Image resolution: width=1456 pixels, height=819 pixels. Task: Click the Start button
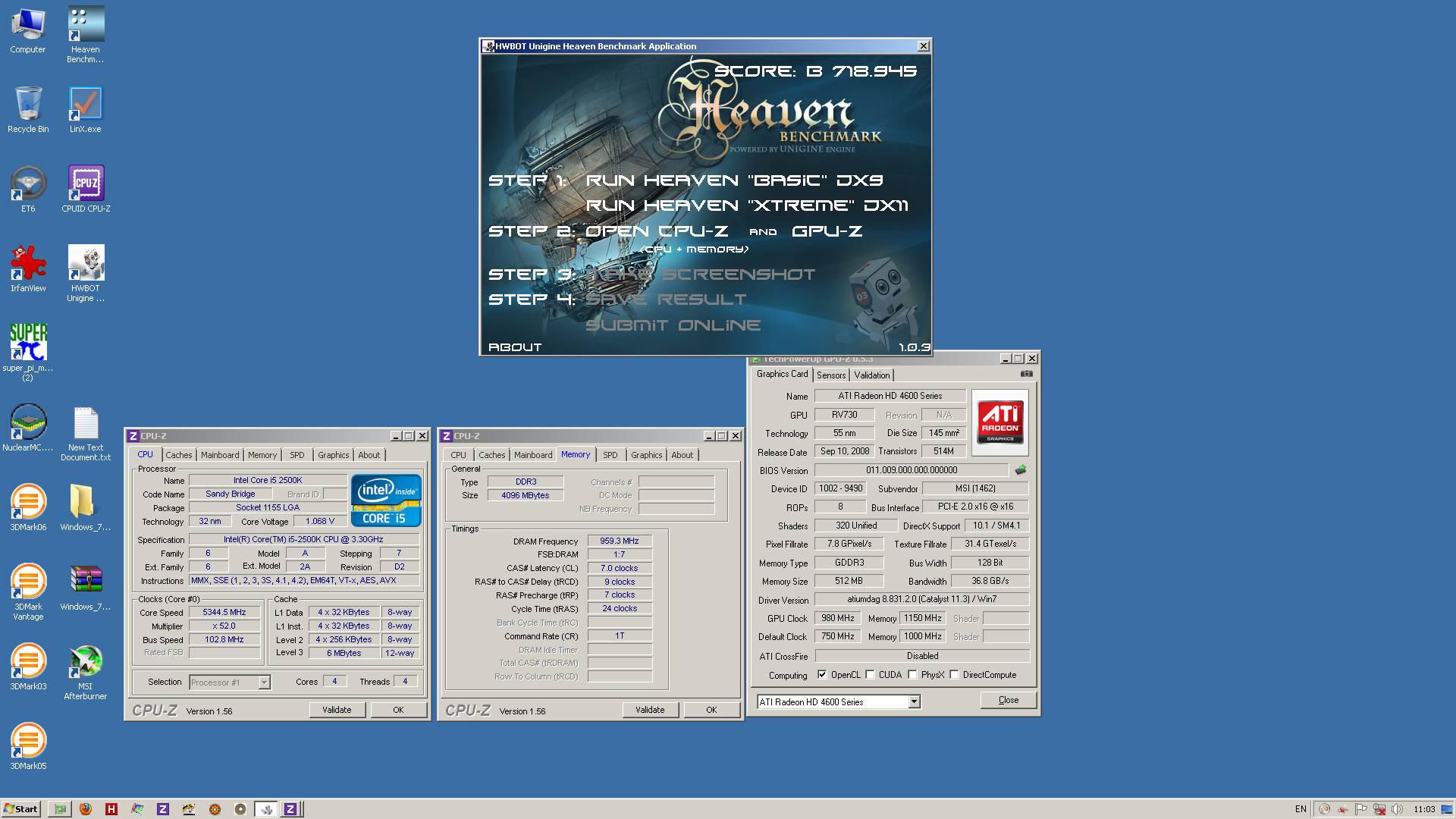pyautogui.click(x=20, y=809)
